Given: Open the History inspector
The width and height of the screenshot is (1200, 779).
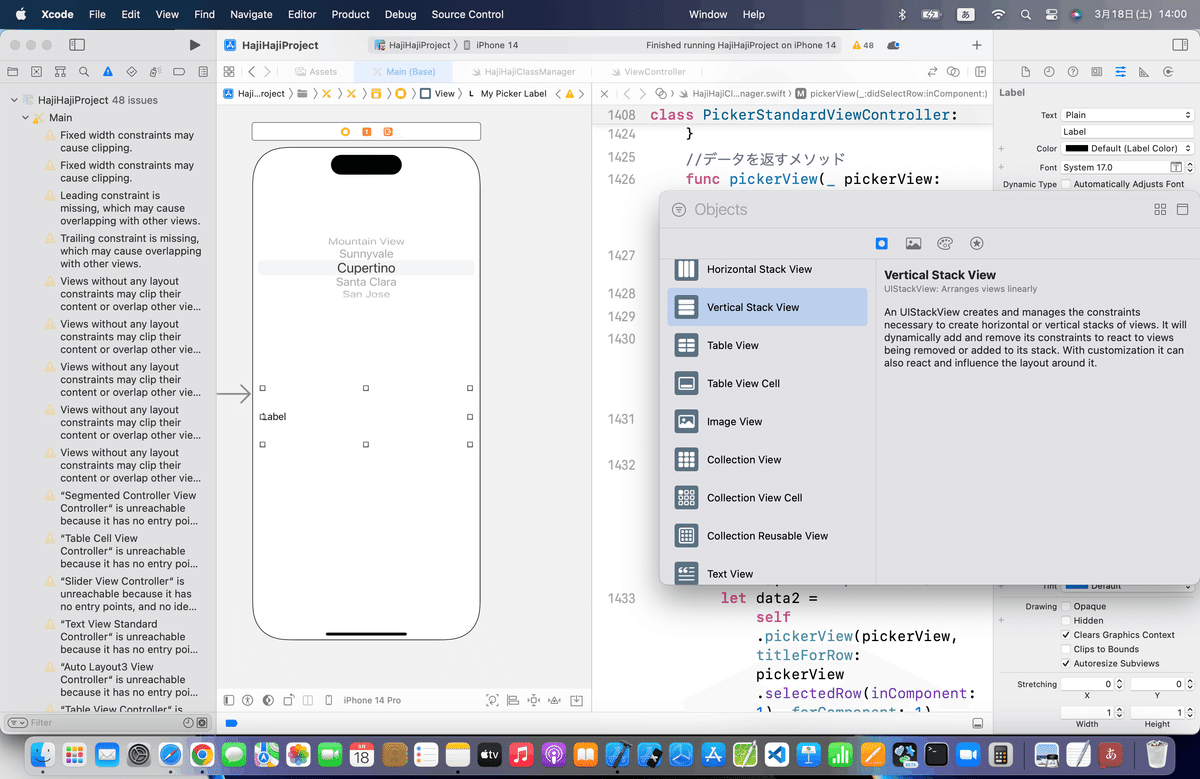Looking at the screenshot, I should (1049, 72).
